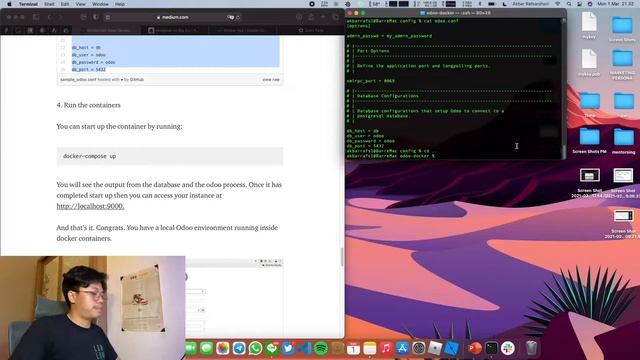640x360 pixels.
Task: Show the Safari tab overview
Action: coord(335,17)
